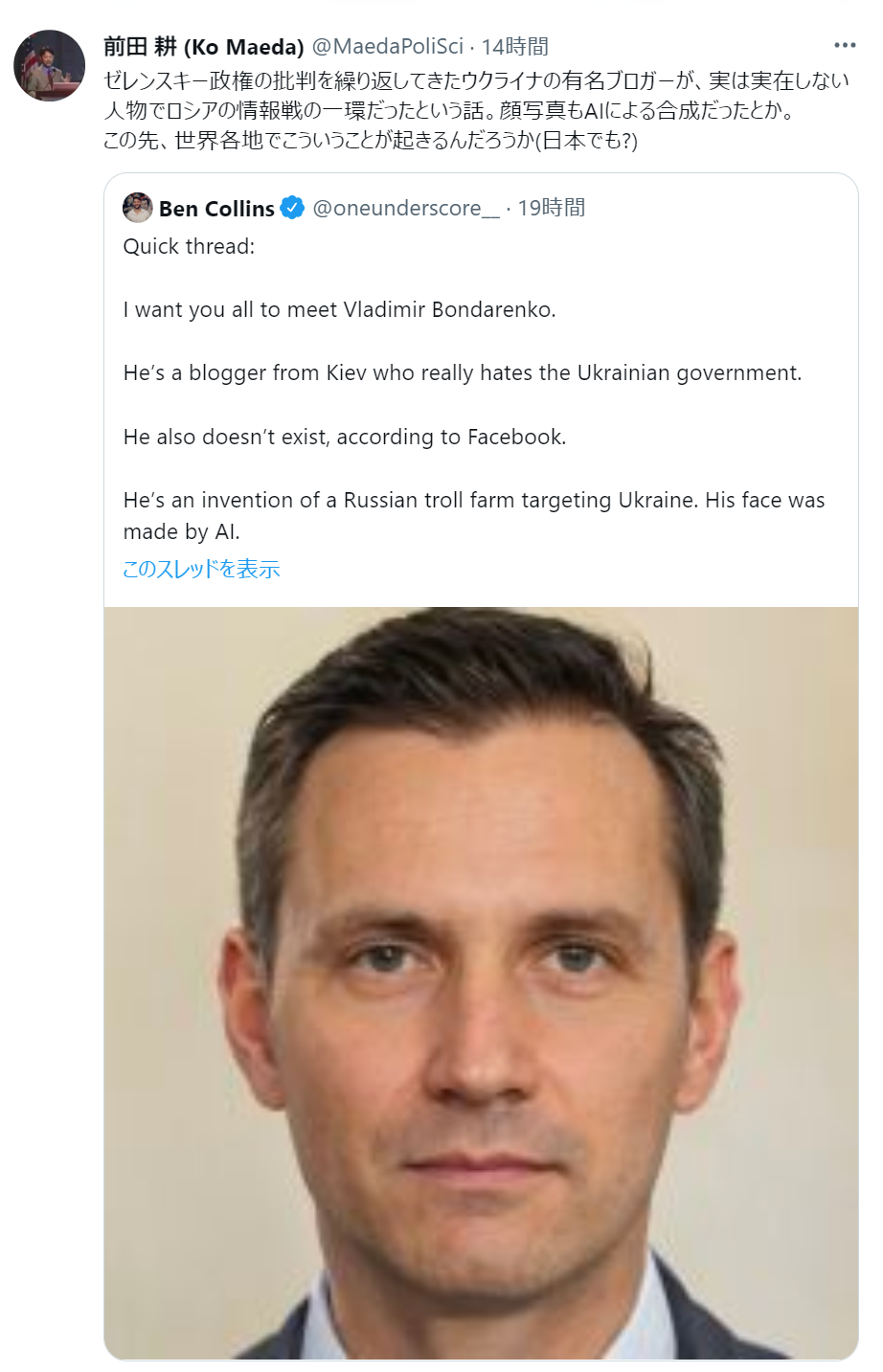Open the portrait photo in the quoted tweet
Viewport: 883px width, 1372px height.
(481, 982)
